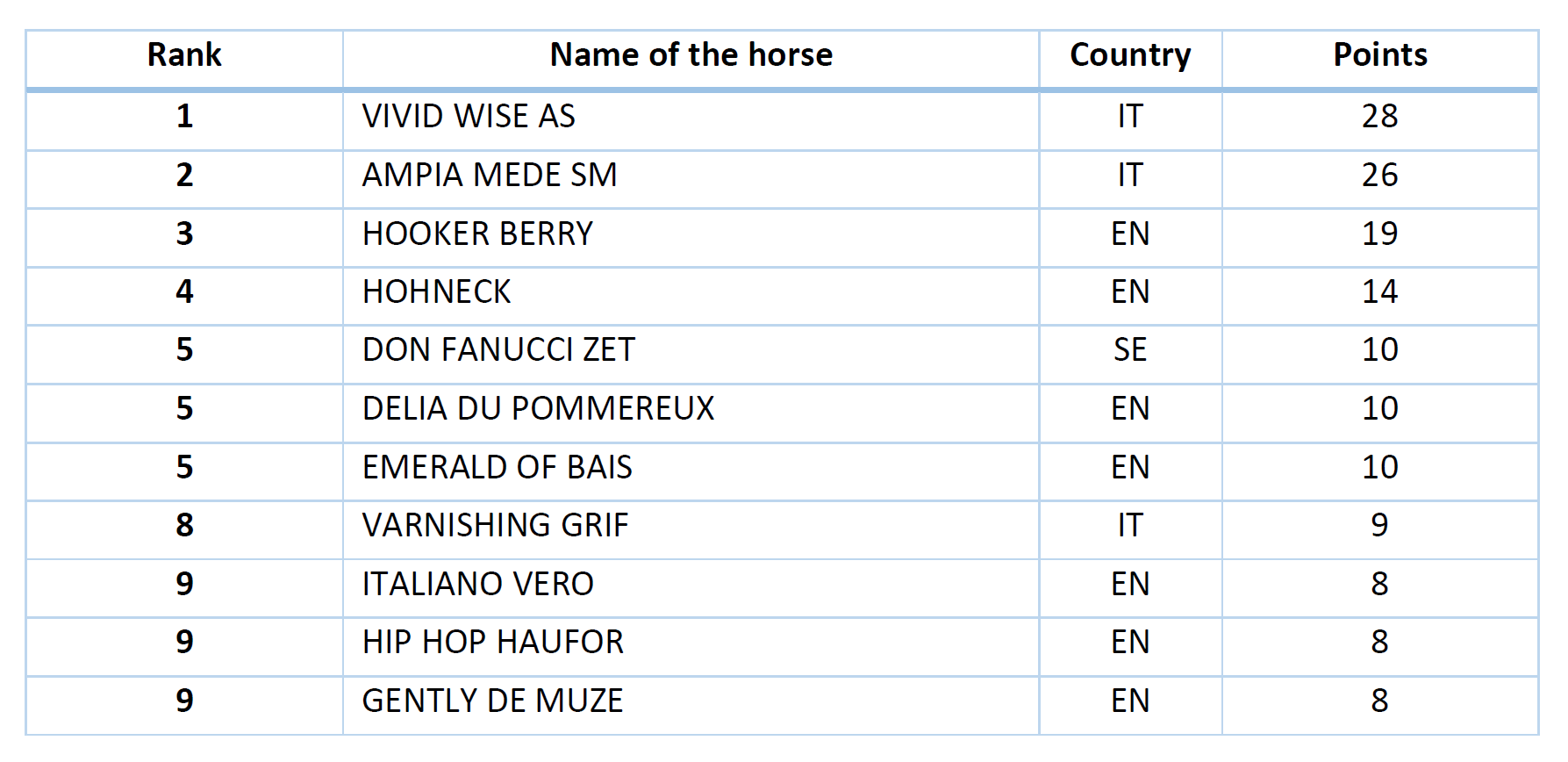The width and height of the screenshot is (1568, 762).
Task: Select the AMPIA MEDE SM cell
Action: (490, 176)
